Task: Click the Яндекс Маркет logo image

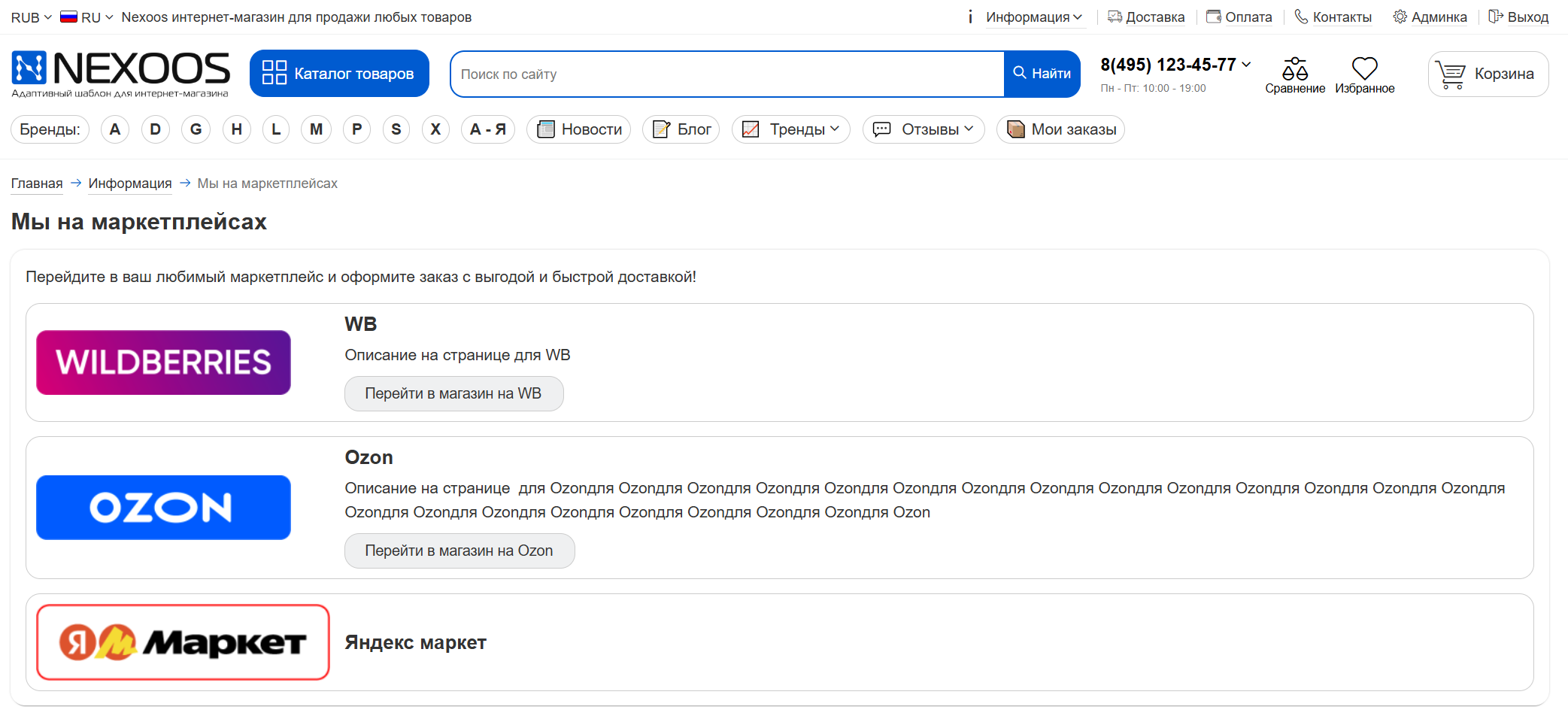Action: [183, 642]
